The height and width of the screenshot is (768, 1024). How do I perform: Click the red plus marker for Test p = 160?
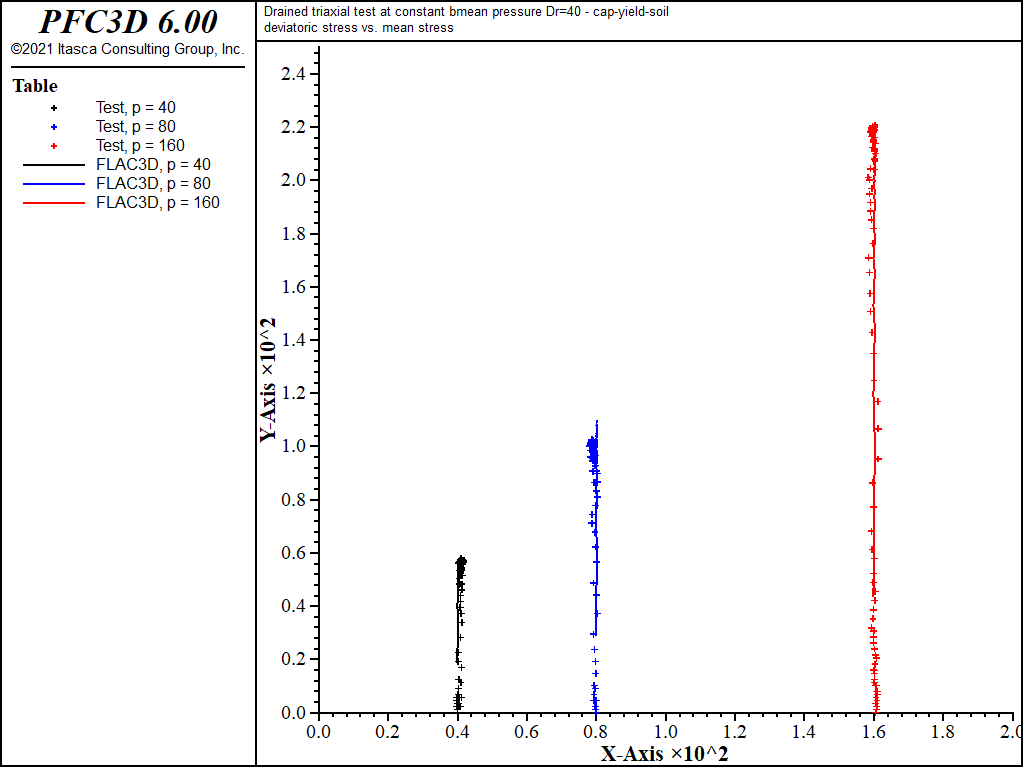(x=54, y=146)
